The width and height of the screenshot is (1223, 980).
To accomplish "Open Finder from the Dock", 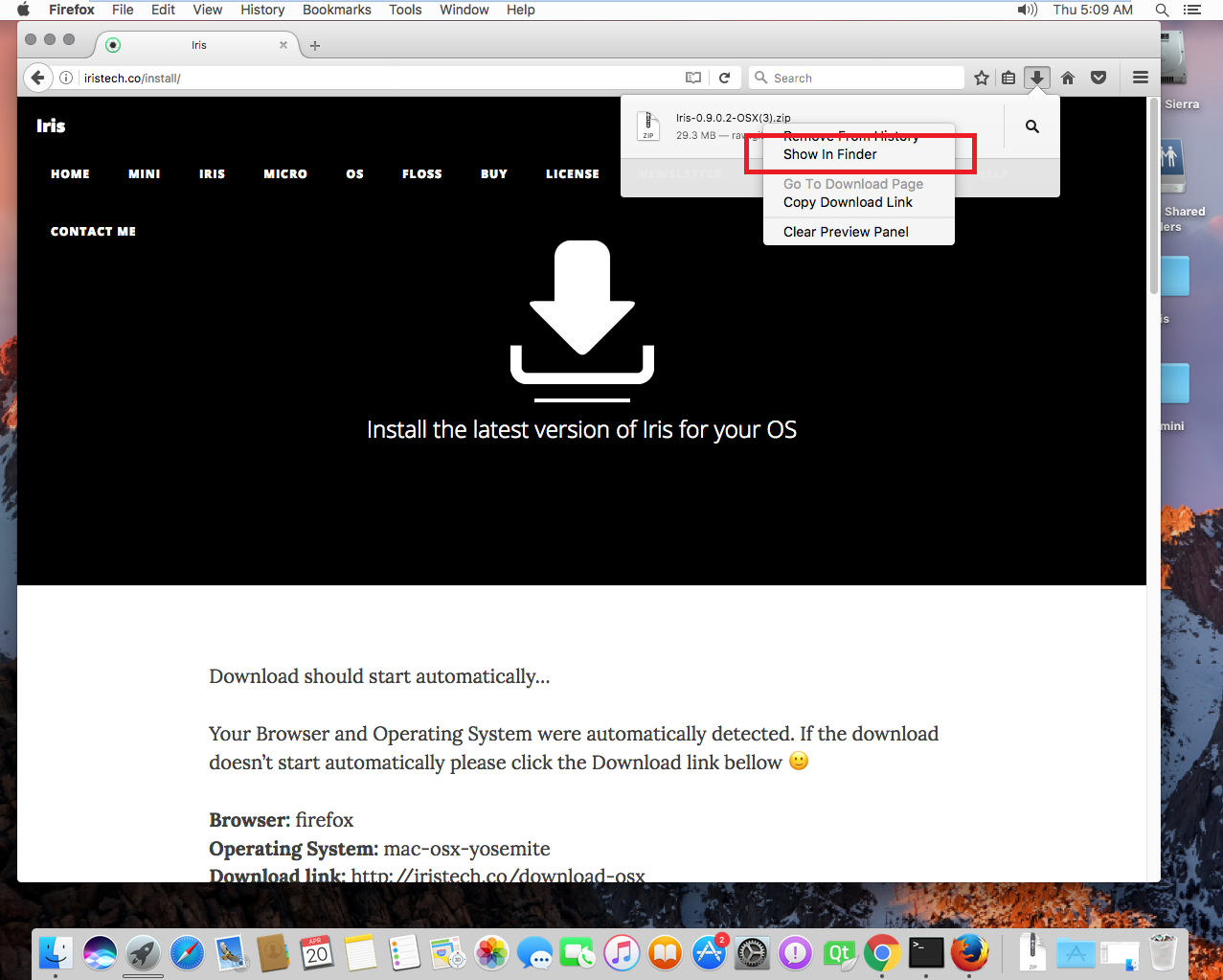I will click(x=56, y=953).
